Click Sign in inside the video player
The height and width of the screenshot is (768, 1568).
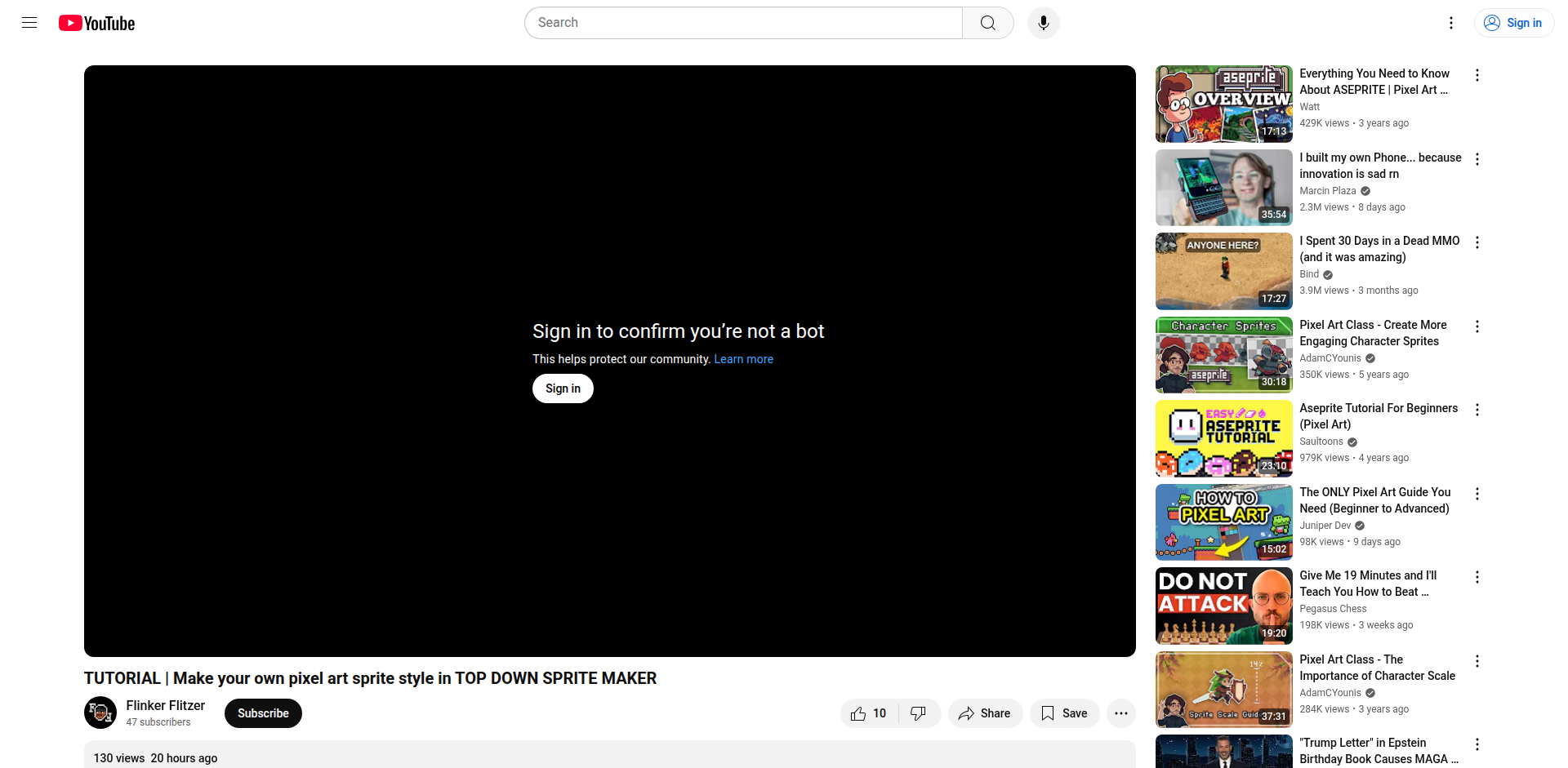point(563,388)
